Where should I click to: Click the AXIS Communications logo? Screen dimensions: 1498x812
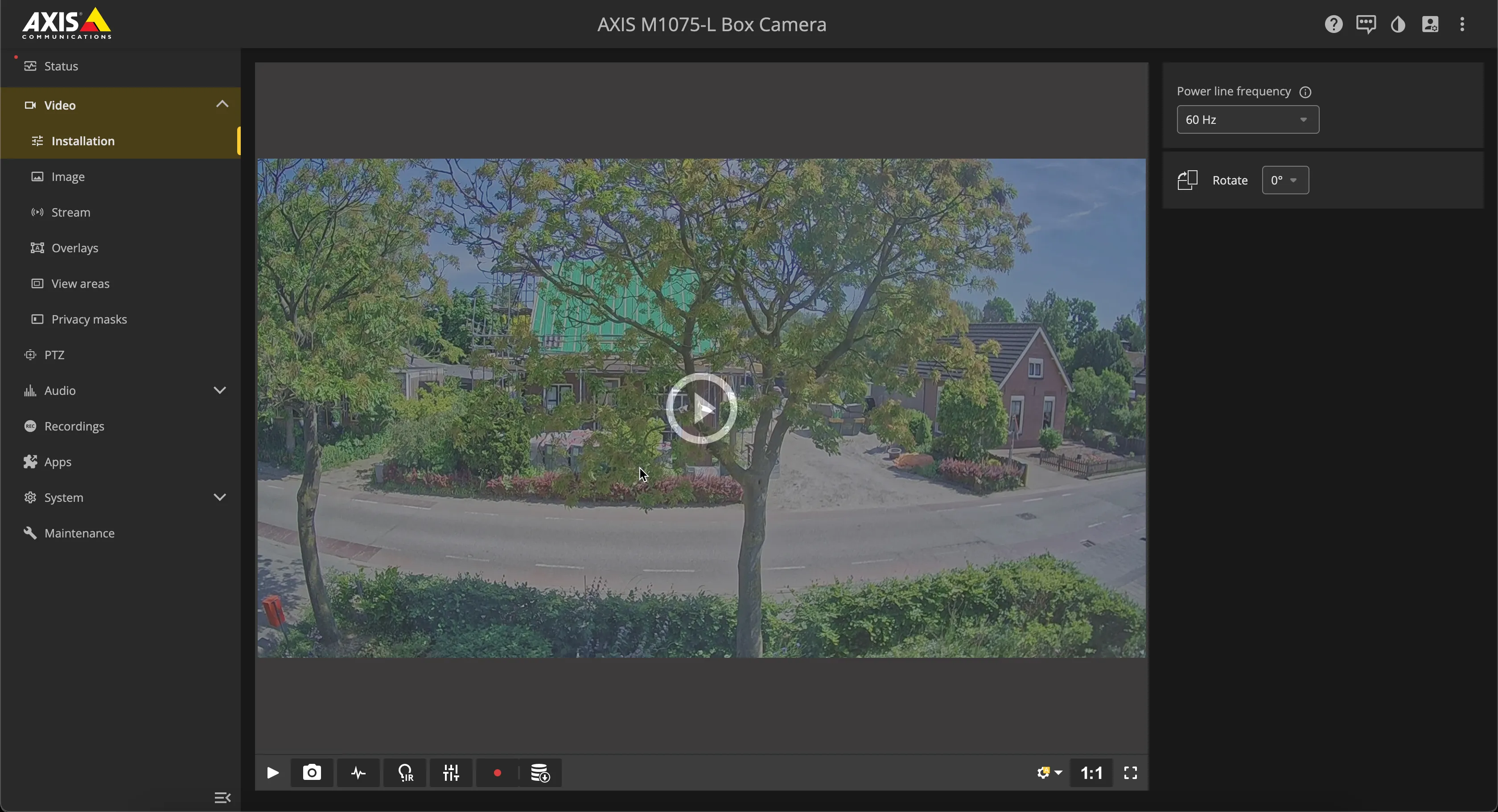pos(67,24)
